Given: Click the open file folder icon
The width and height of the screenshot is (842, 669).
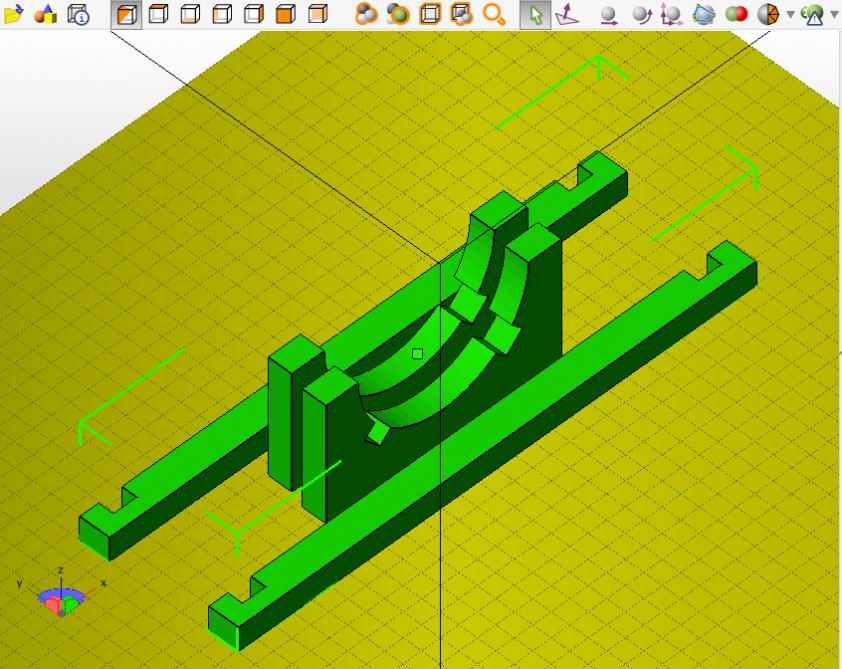Looking at the screenshot, I should (x=13, y=14).
